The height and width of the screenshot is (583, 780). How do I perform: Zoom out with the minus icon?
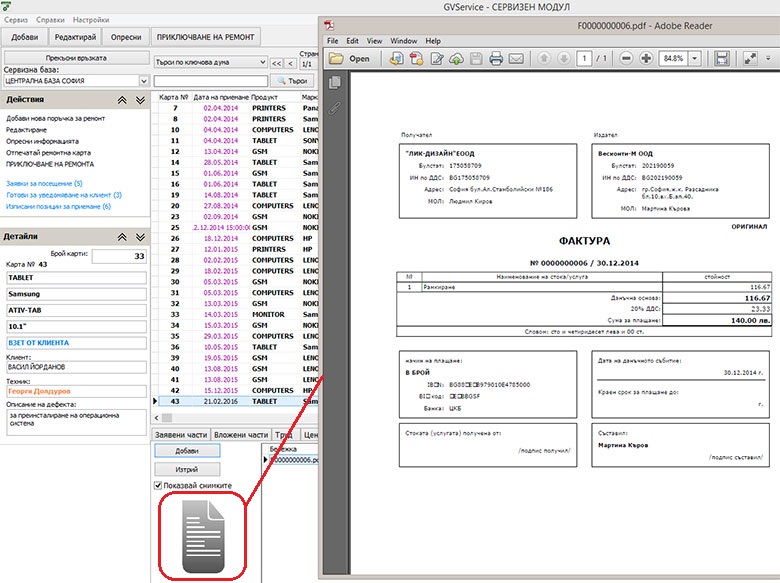tap(626, 58)
